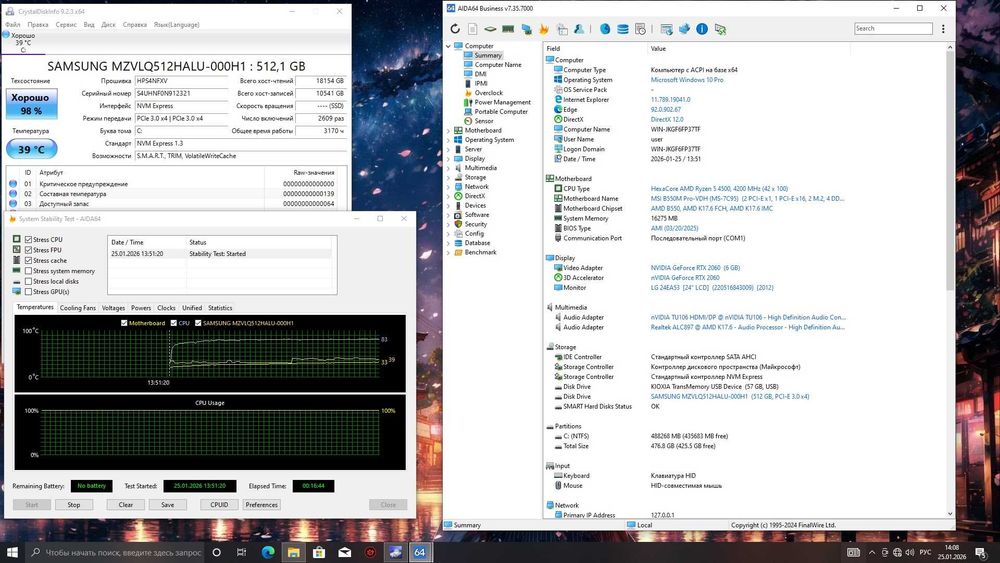Click the 39 °C temperature indicator in CrystalDiskInfo
The image size is (1000, 563).
coord(32,149)
